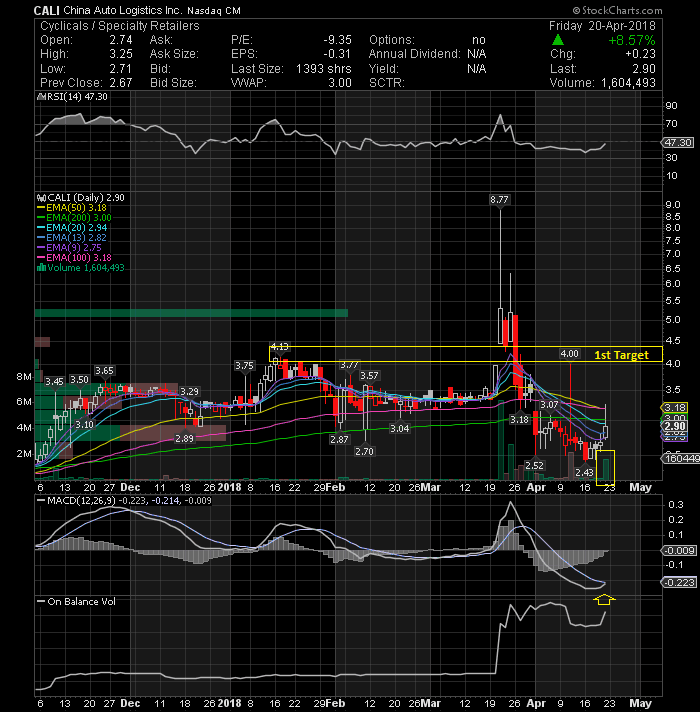Image resolution: width=700 pixels, height=712 pixels.
Task: Click the Chg value +0.23
Action: [641, 54]
